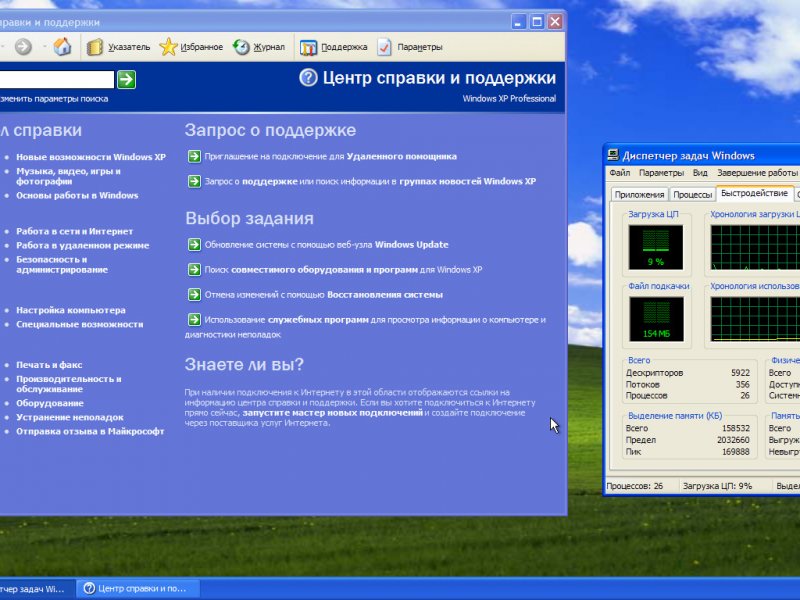
Task: Switch to Процессы tab in Task Manager
Action: pos(692,194)
